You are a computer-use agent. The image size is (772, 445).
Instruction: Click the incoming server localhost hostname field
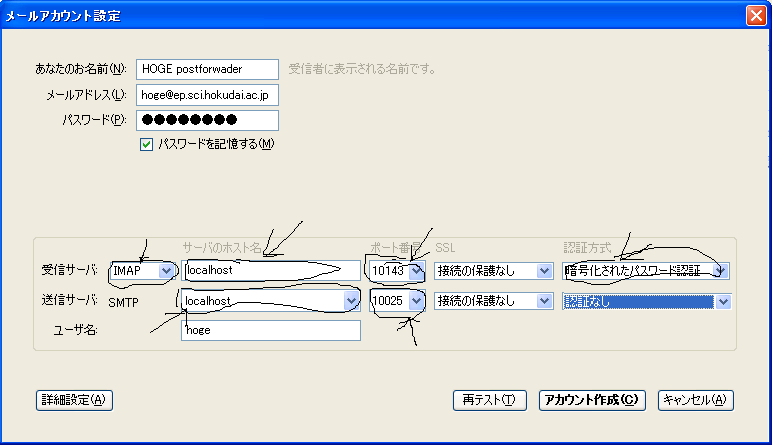270,270
